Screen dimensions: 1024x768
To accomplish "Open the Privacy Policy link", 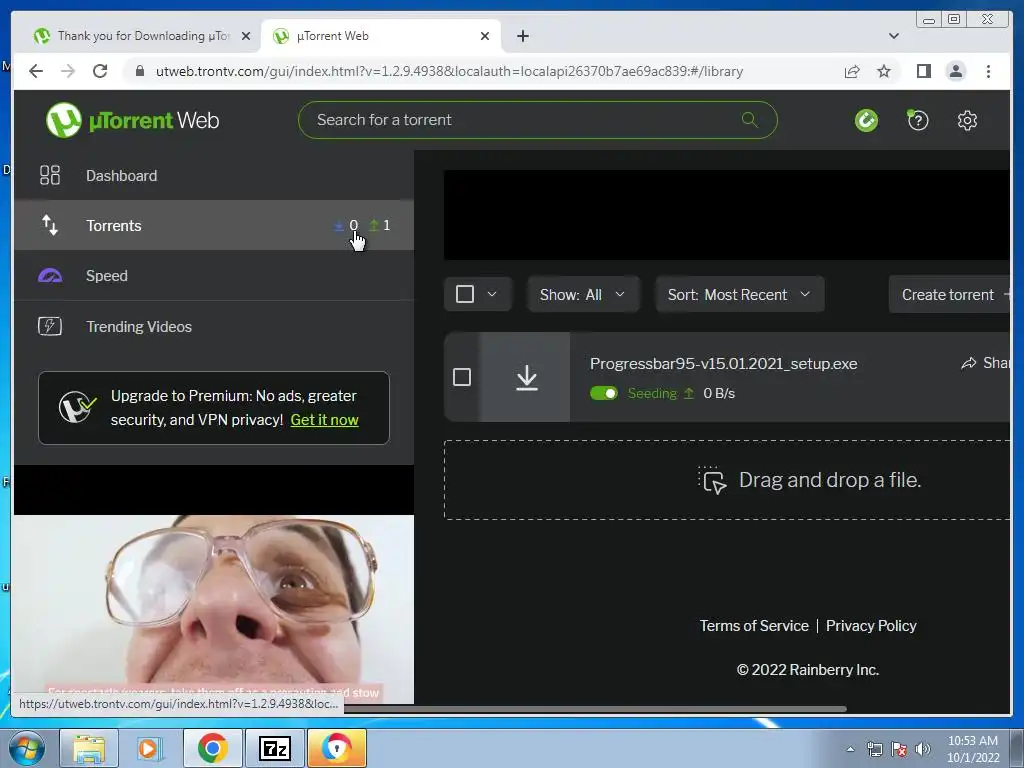I will point(871,626).
